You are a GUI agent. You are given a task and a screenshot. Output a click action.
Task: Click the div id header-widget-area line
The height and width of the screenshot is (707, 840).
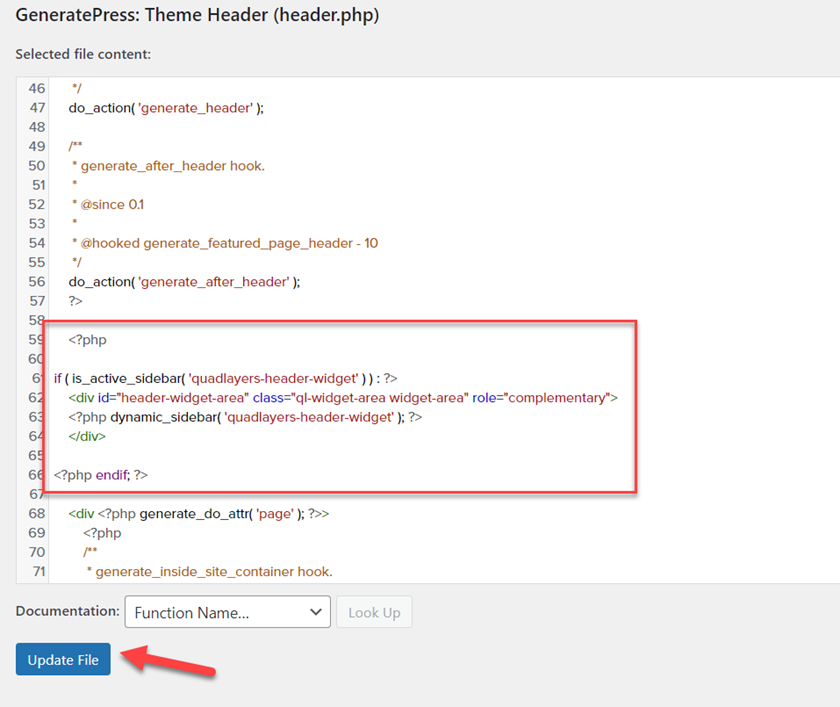[343, 398]
